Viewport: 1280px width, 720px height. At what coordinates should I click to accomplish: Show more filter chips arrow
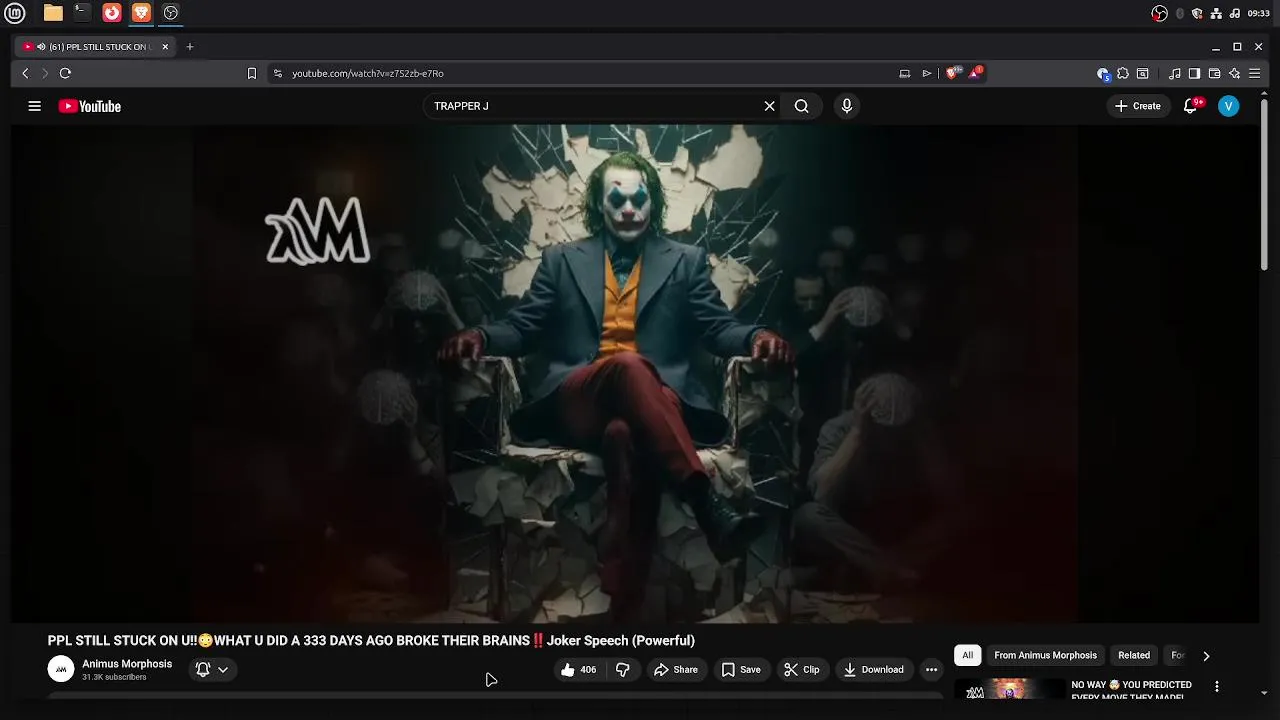tap(1206, 656)
